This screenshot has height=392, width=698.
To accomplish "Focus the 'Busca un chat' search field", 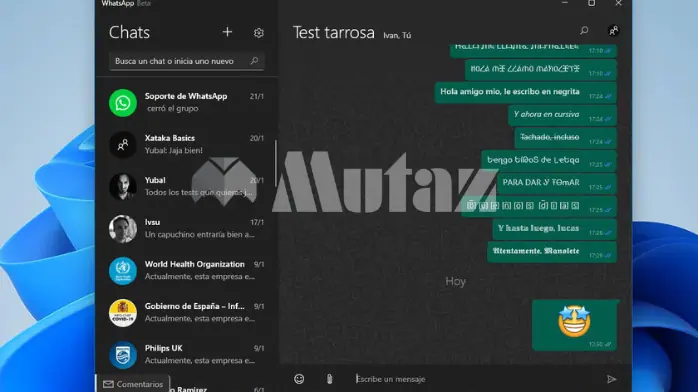I will click(x=187, y=61).
